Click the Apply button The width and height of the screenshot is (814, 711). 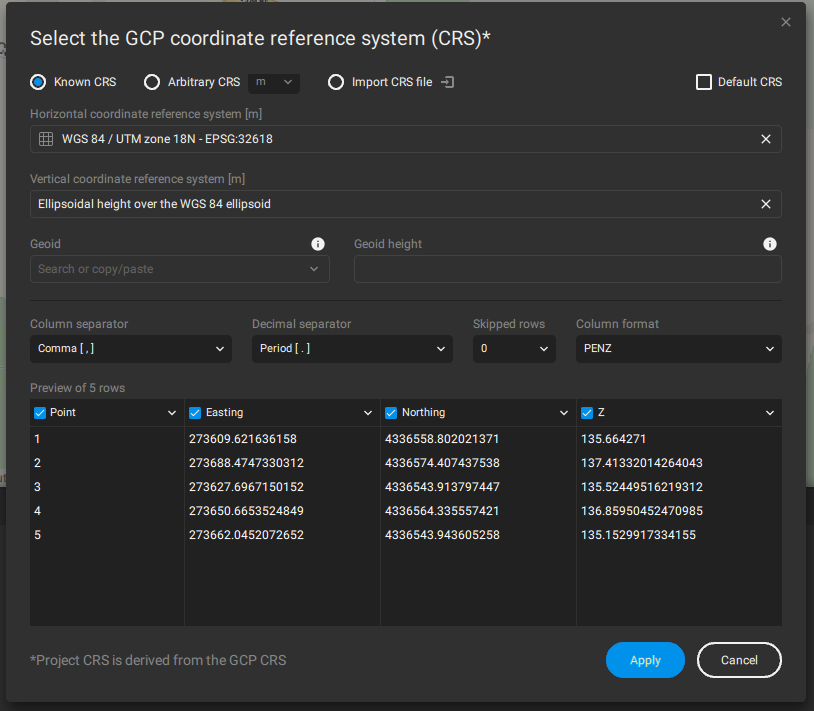pos(645,660)
